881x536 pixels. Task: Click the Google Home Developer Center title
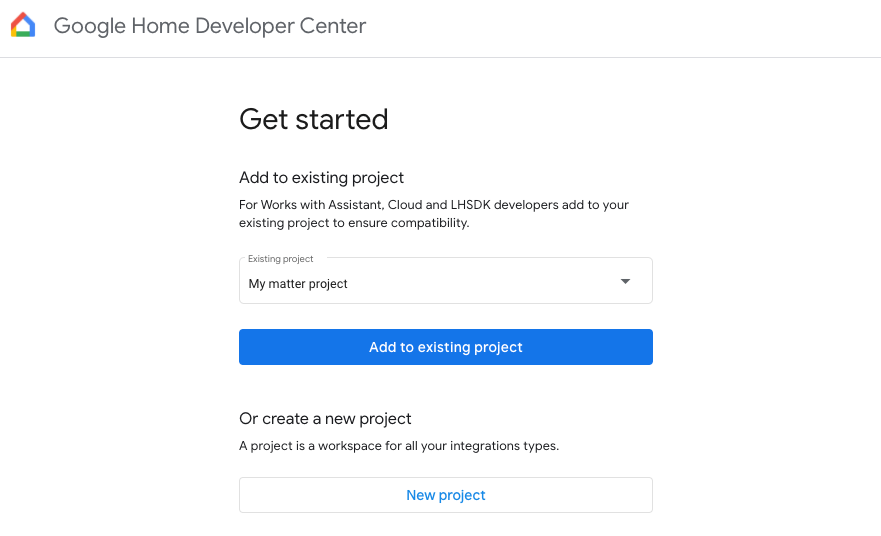pyautogui.click(x=210, y=26)
